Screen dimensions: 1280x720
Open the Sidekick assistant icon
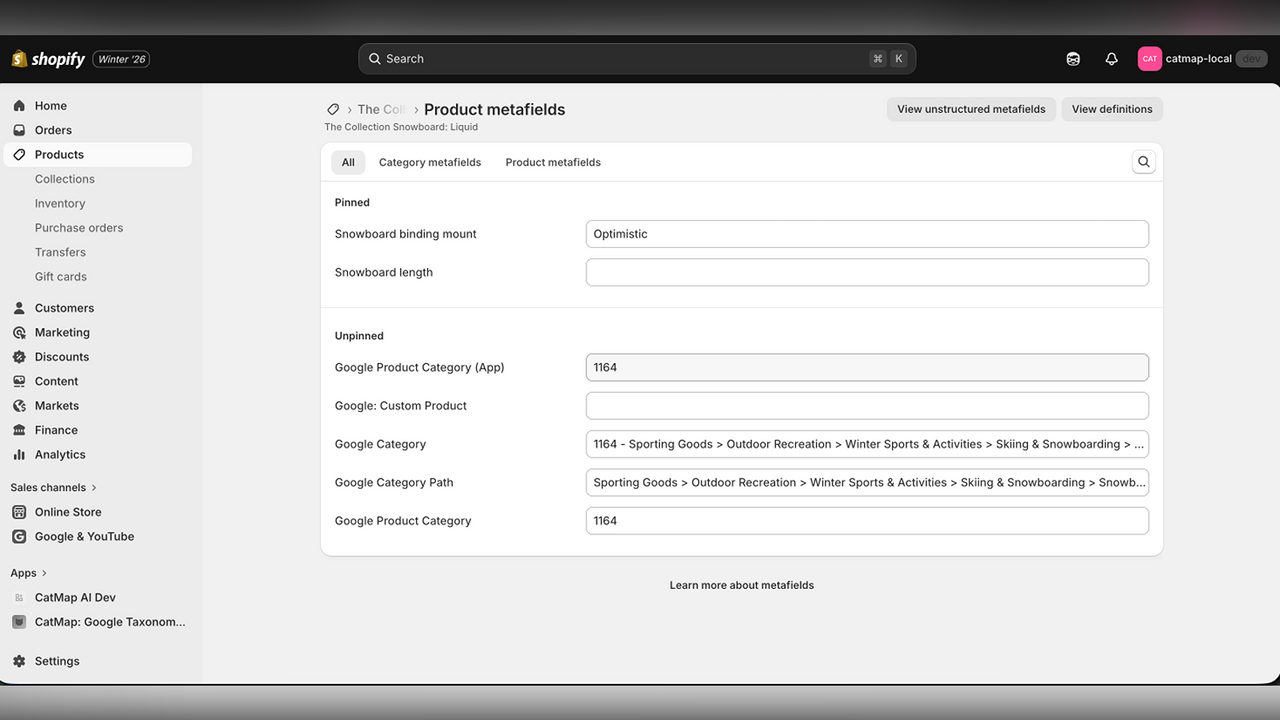pos(1073,59)
